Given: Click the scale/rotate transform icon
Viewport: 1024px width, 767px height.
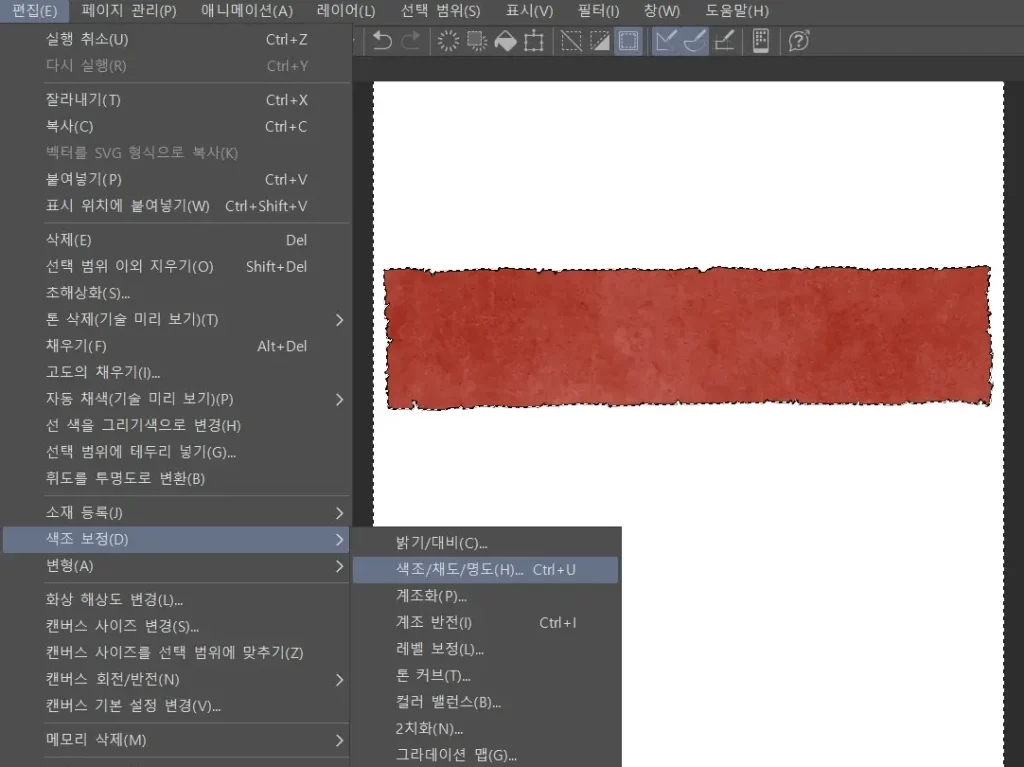Looking at the screenshot, I should click(534, 41).
